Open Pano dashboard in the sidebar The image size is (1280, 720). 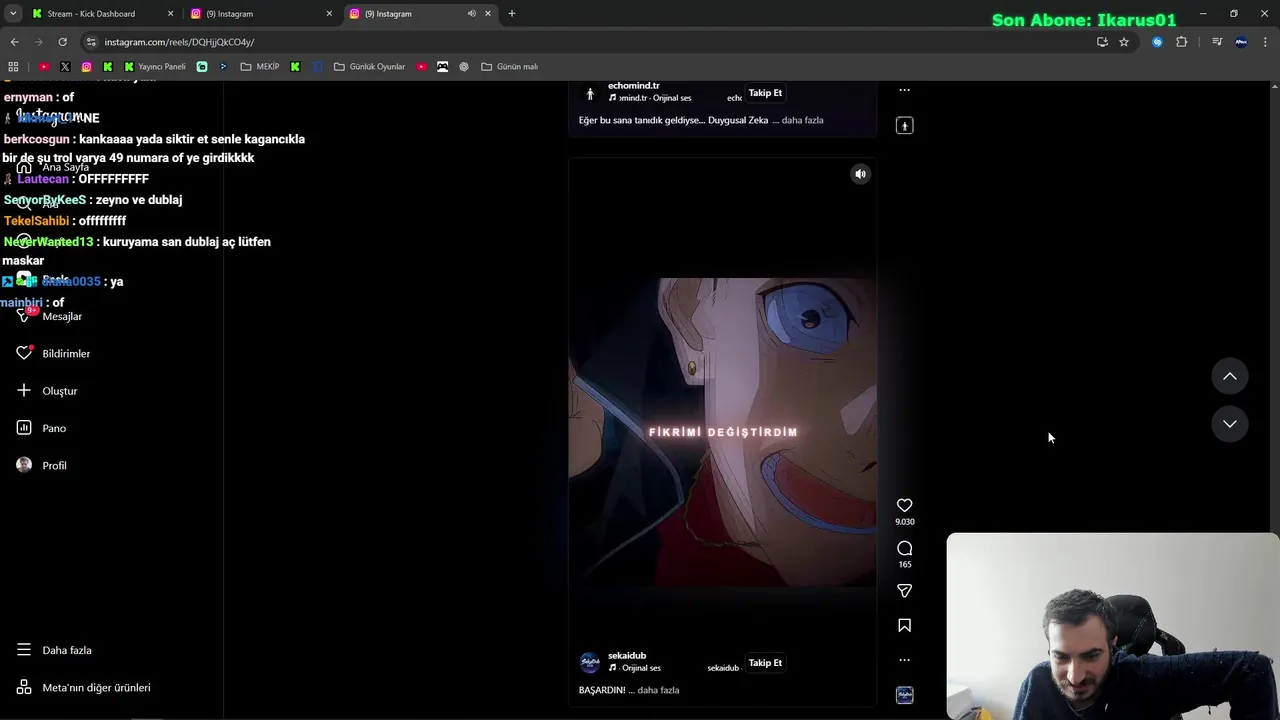(x=42, y=428)
